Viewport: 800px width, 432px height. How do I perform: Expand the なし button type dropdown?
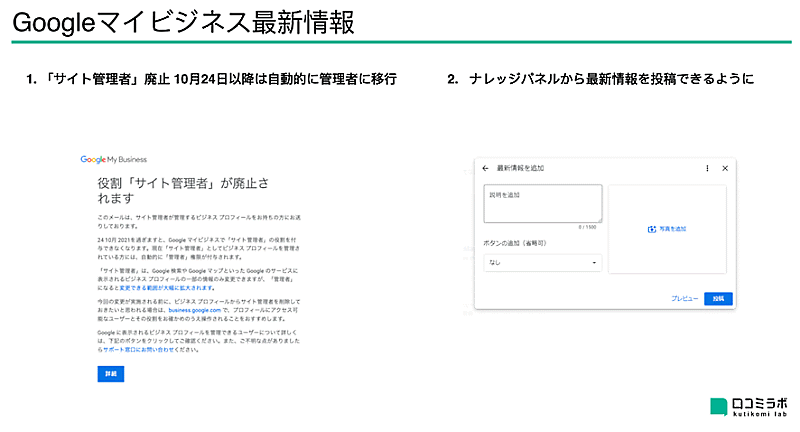point(542,263)
